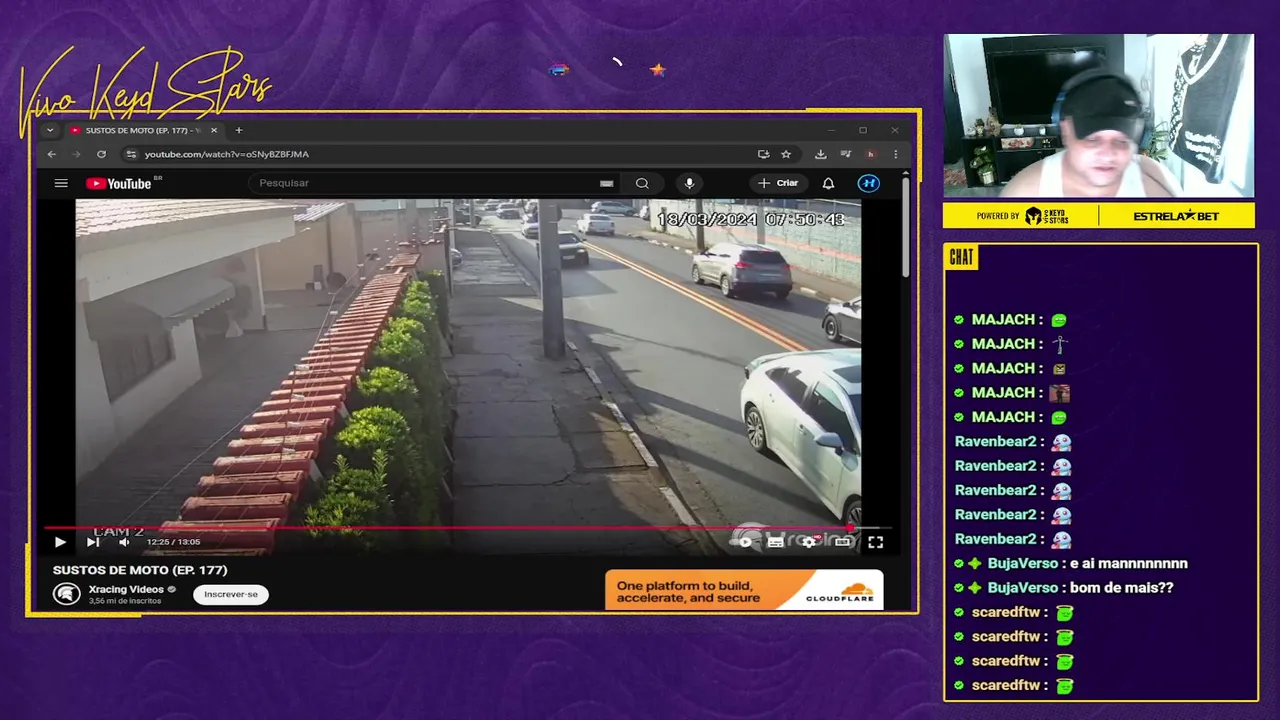Open video settings gear

[x=809, y=542]
